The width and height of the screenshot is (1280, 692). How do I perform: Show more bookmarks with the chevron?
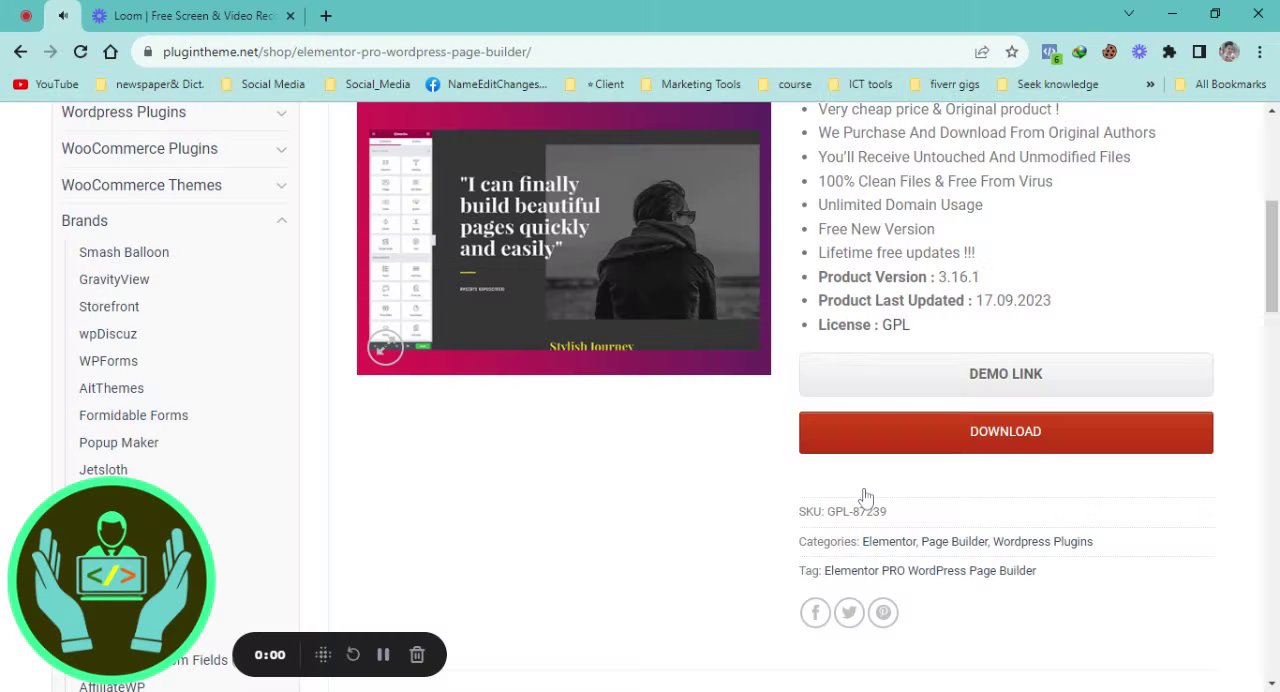1150,84
